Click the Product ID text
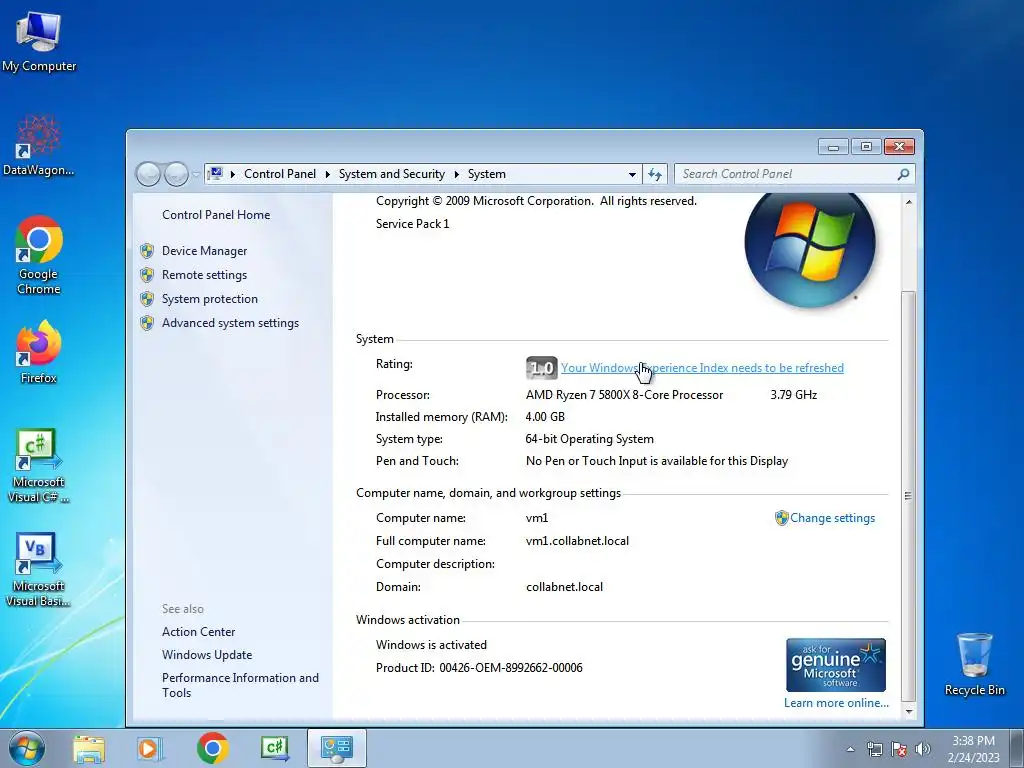Image resolution: width=1024 pixels, height=768 pixels. coord(479,668)
